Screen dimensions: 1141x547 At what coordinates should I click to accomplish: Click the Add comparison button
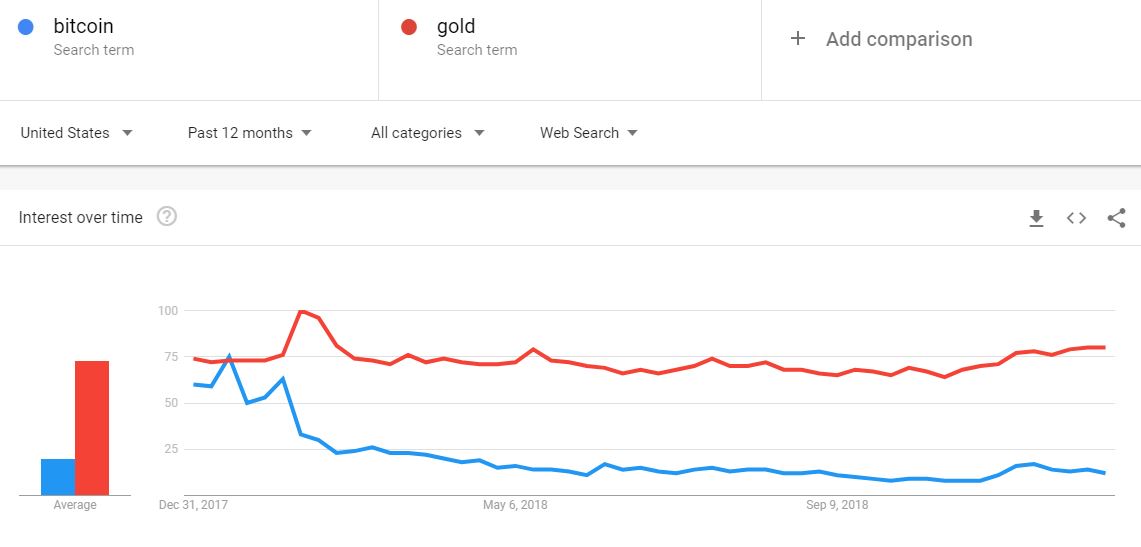click(x=898, y=40)
